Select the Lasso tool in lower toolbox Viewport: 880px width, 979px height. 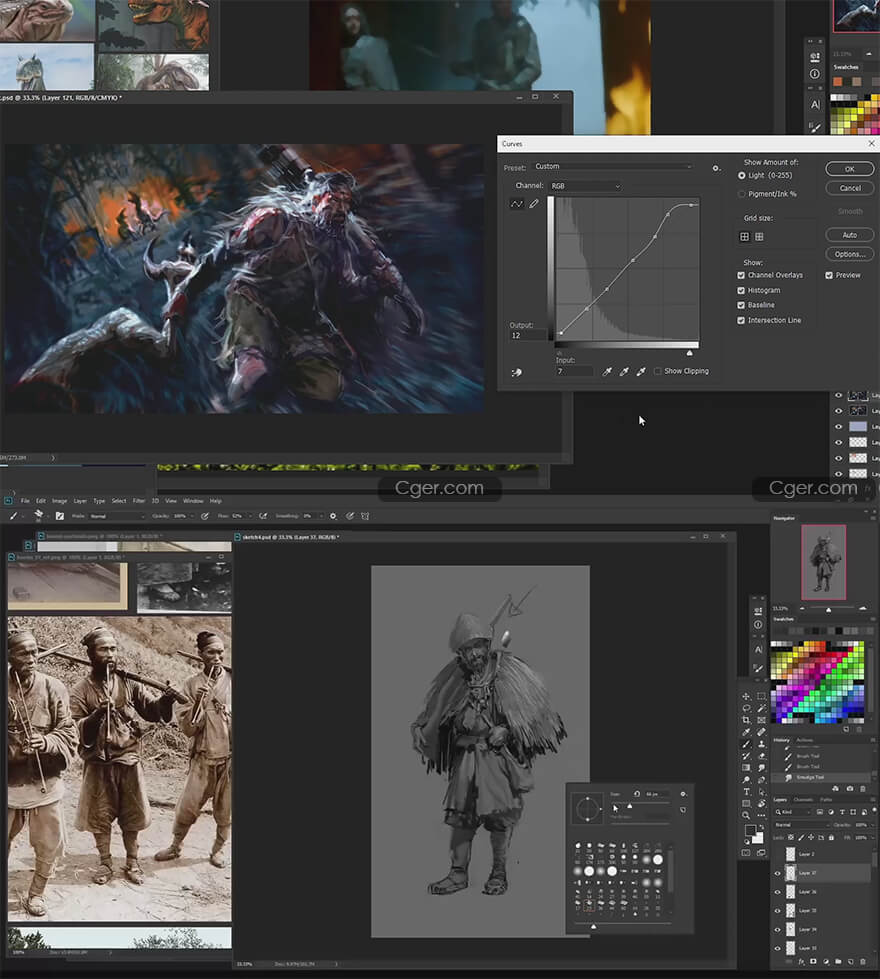coord(746,708)
